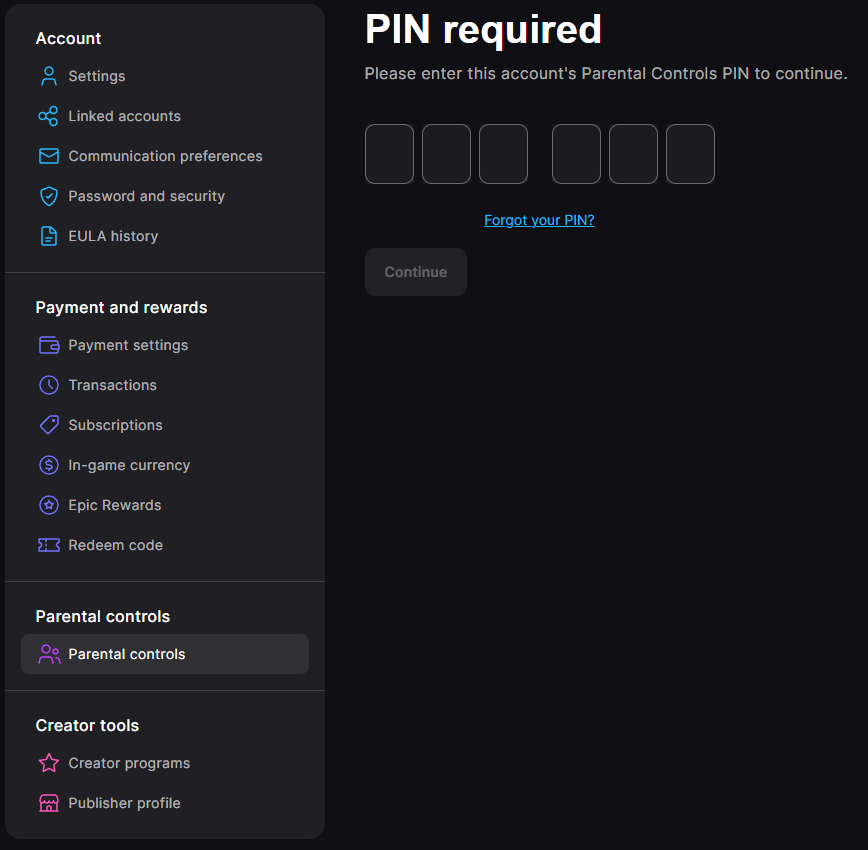Click the envelope icon for Communication preferences
Screen dimensions: 868x850
[x=49, y=156]
